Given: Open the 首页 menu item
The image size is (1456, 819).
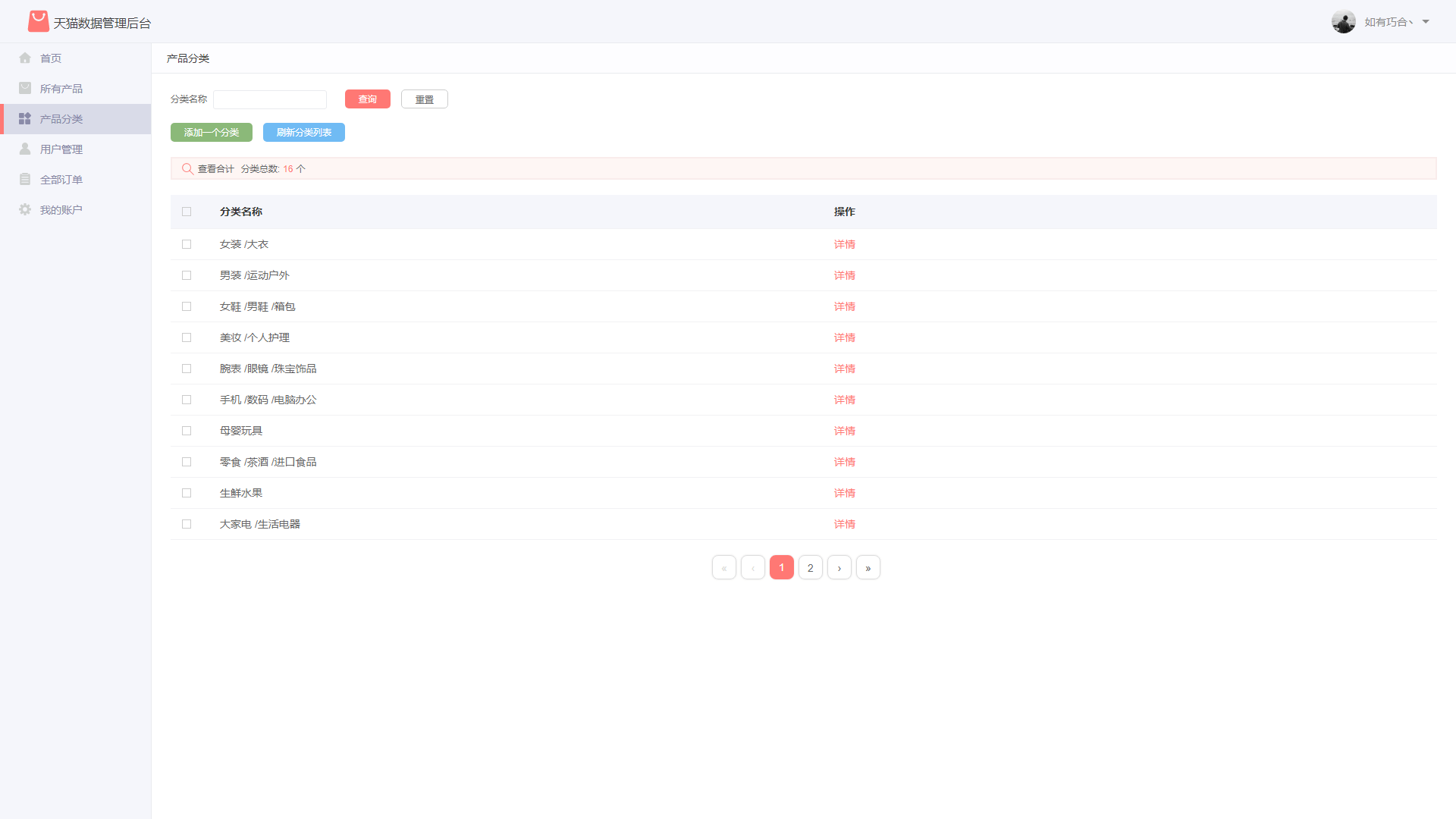Looking at the screenshot, I should 76,58.
